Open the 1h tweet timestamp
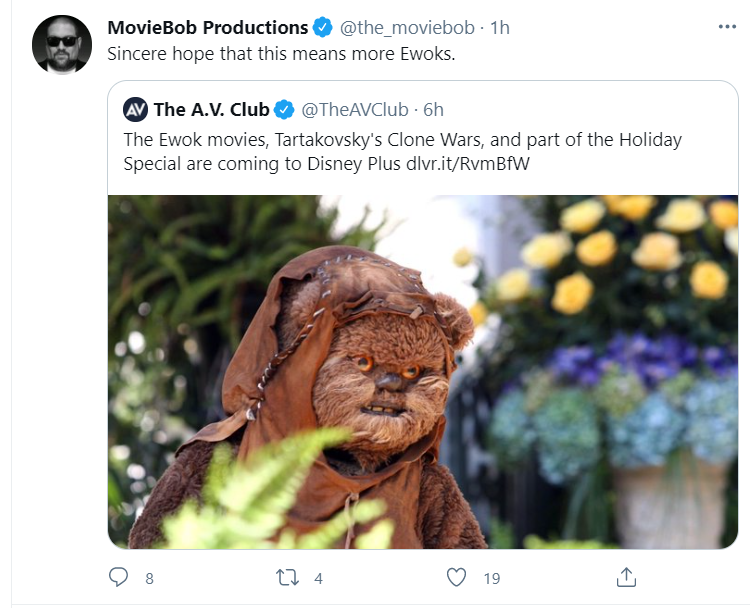 (x=500, y=28)
